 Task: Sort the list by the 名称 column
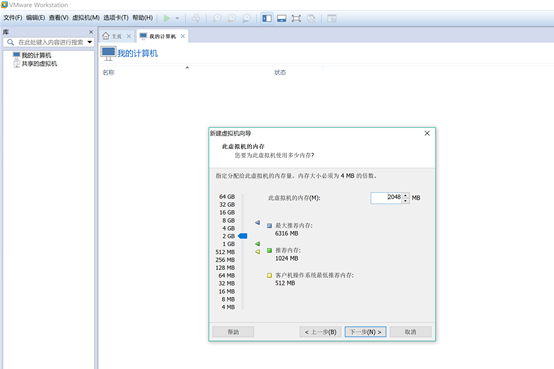108,72
